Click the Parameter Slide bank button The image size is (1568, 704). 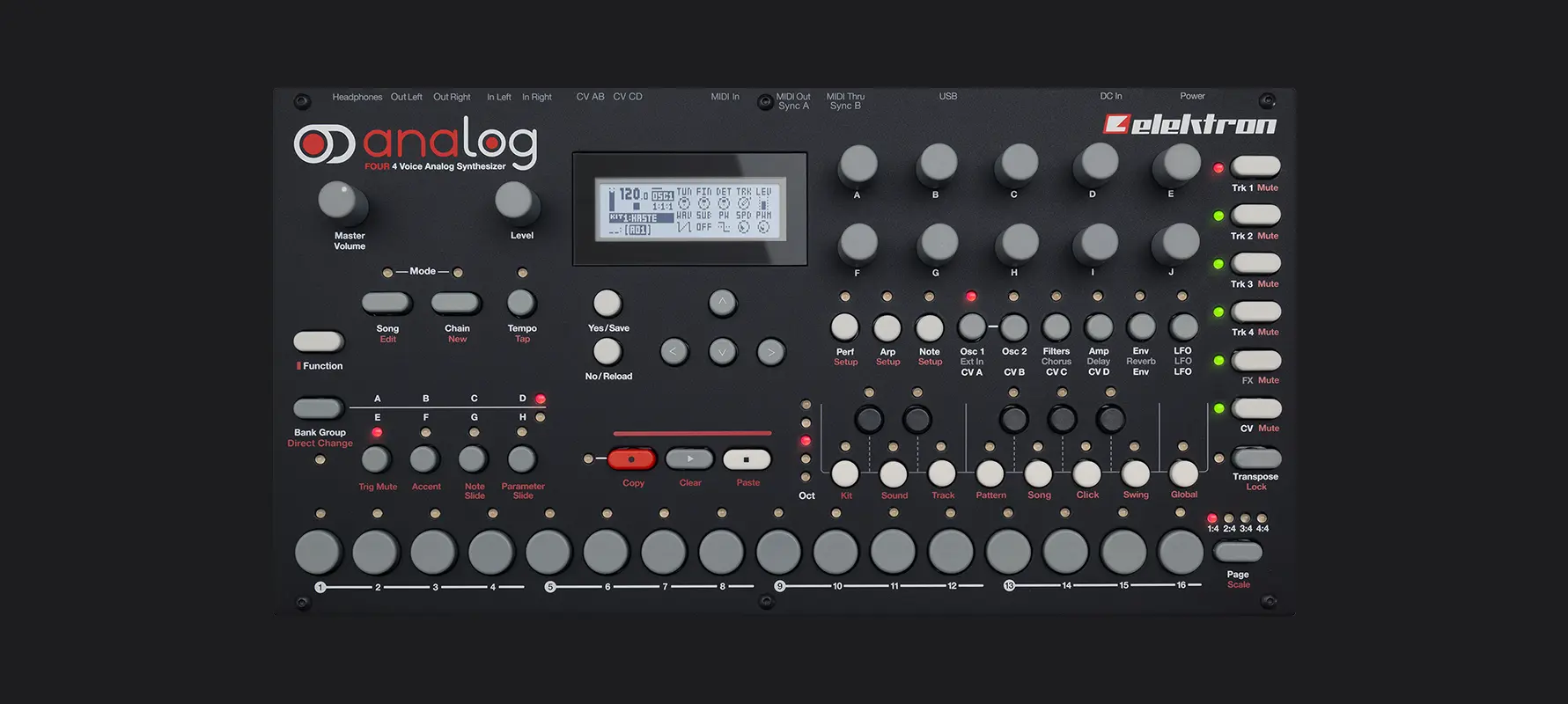tap(522, 458)
